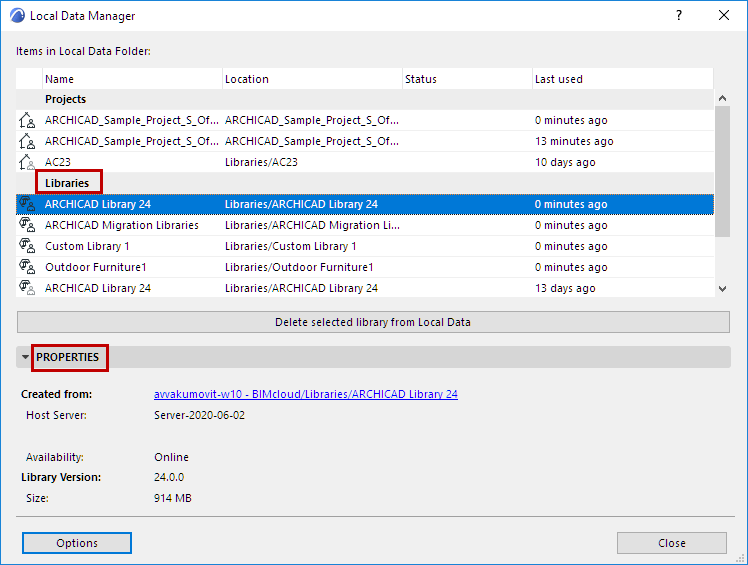Image resolution: width=748 pixels, height=565 pixels.
Task: Select Custom Library 1 name
Action: (x=87, y=246)
